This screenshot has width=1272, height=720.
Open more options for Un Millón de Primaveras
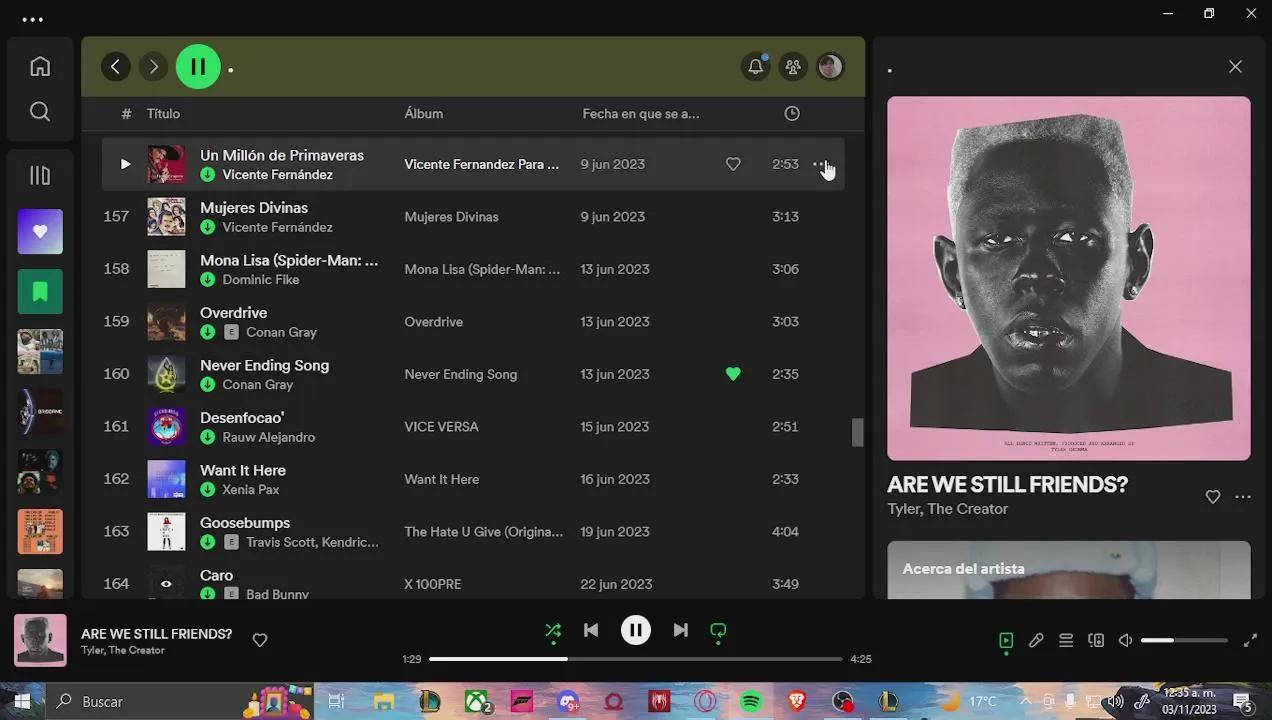(820, 164)
